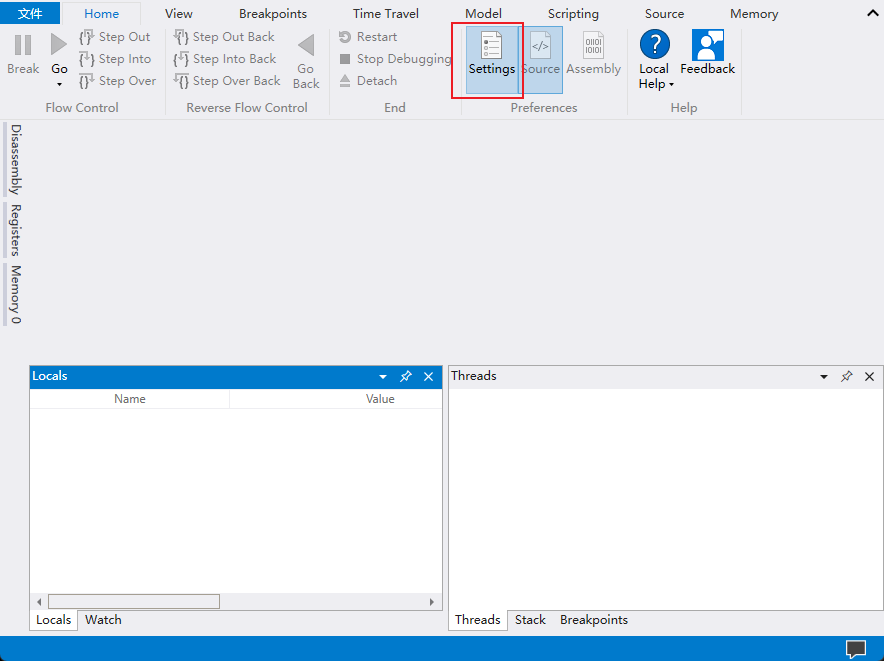Click Stop Debugging

[395, 59]
